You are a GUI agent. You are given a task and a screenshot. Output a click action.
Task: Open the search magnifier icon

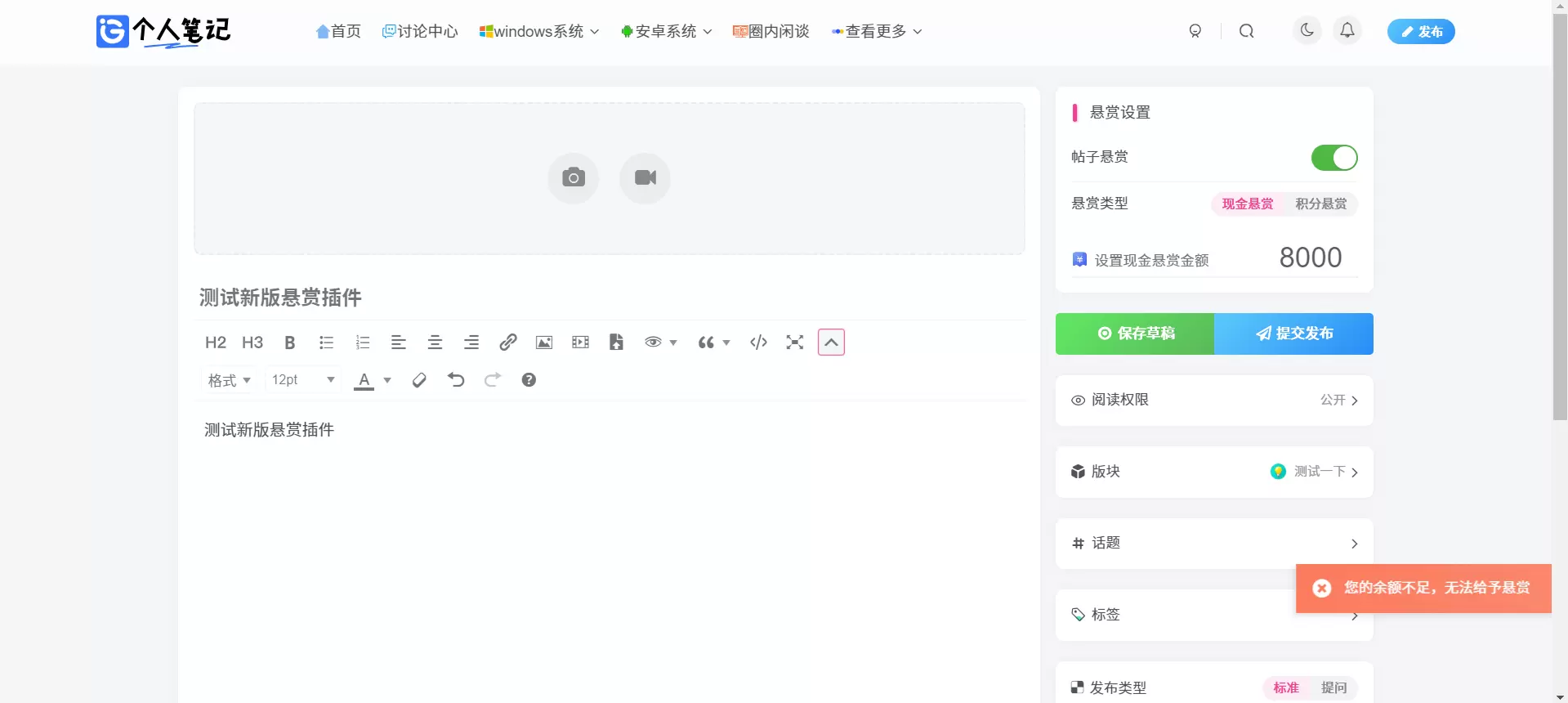1246,31
